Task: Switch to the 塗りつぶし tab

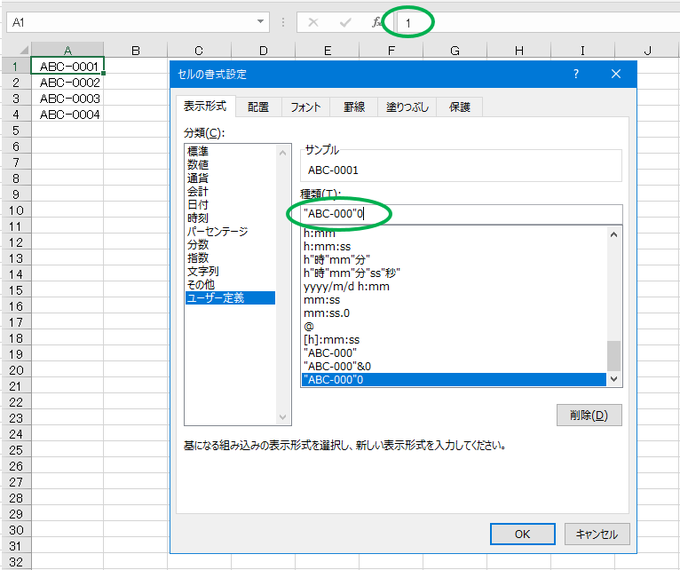Action: pyautogui.click(x=407, y=107)
